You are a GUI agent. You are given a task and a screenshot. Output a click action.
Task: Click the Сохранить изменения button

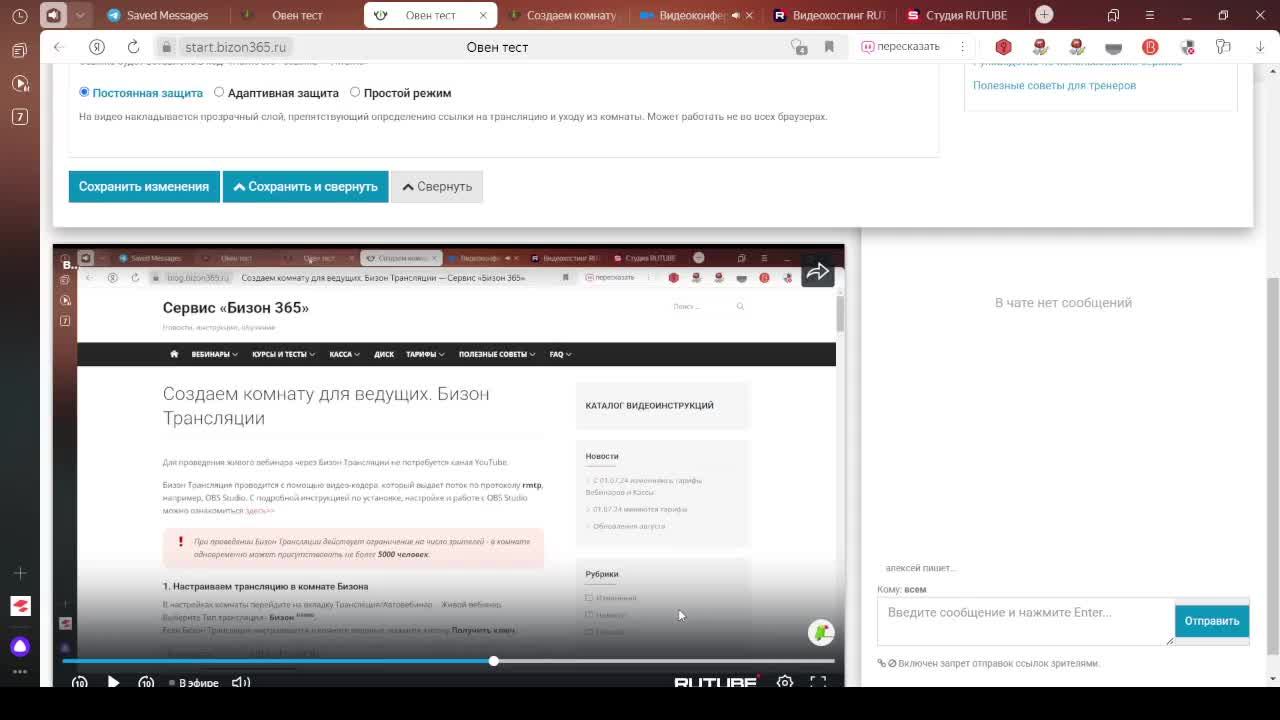tap(144, 187)
